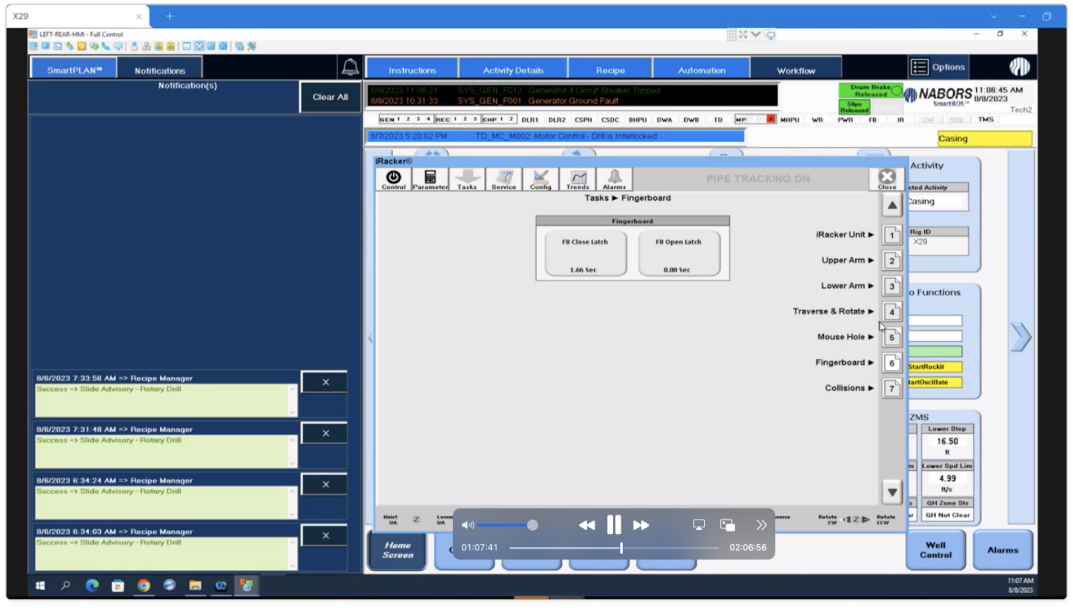Mute the video speaker icon

pyautogui.click(x=468, y=525)
